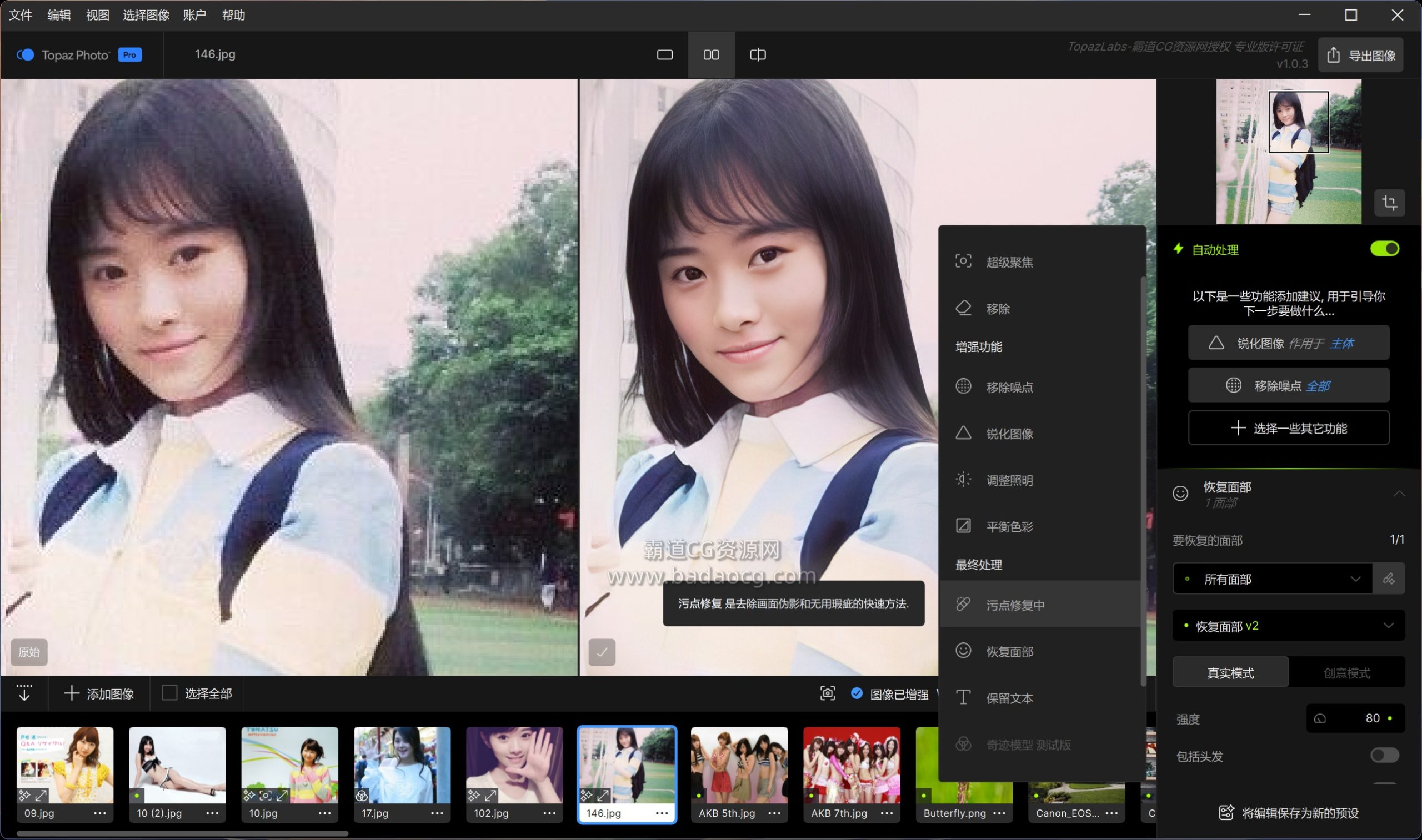Switch to split slider comparison view
Screen dimensions: 1422x840
pos(758,55)
